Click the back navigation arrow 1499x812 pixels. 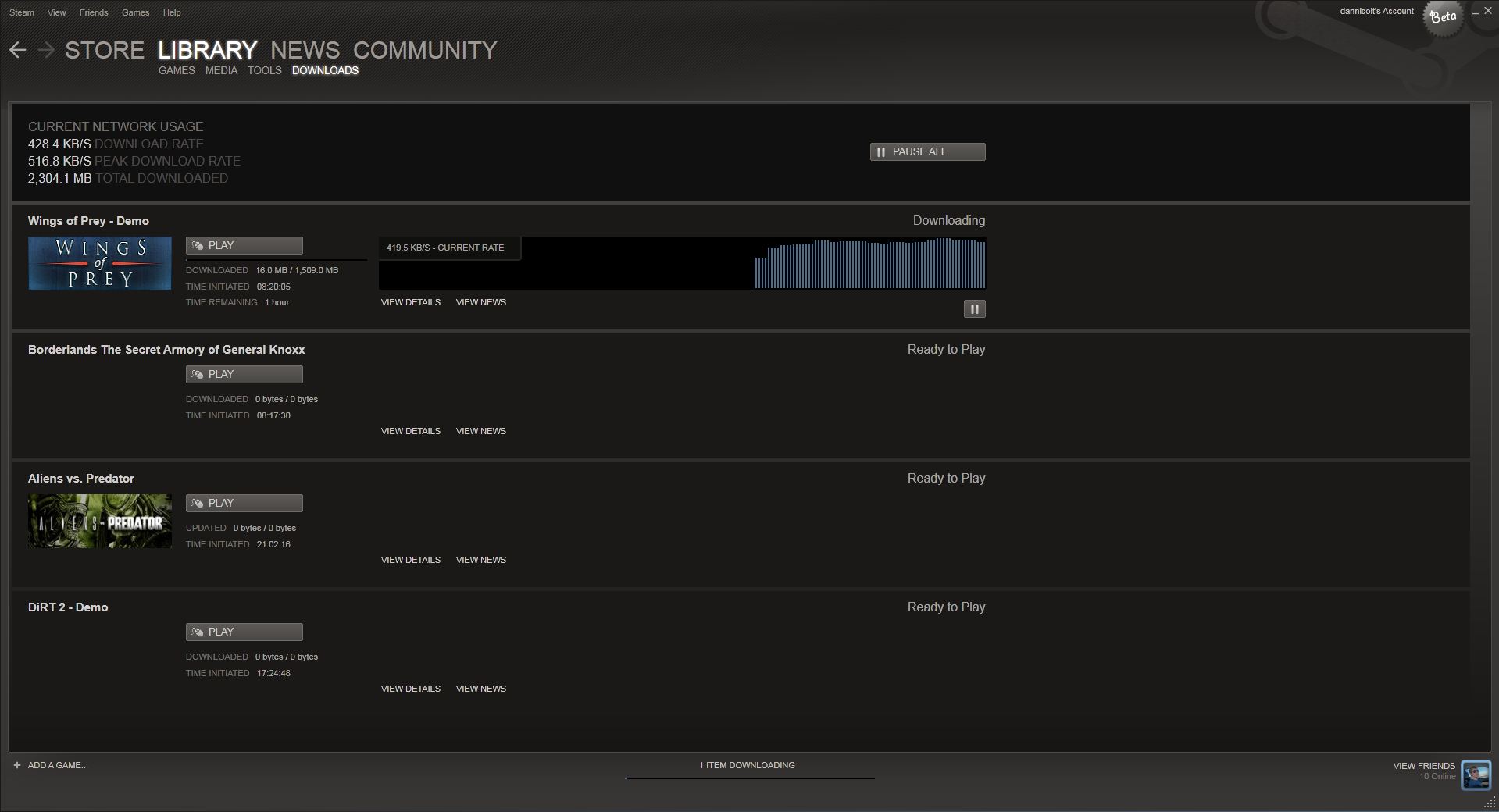coord(17,49)
